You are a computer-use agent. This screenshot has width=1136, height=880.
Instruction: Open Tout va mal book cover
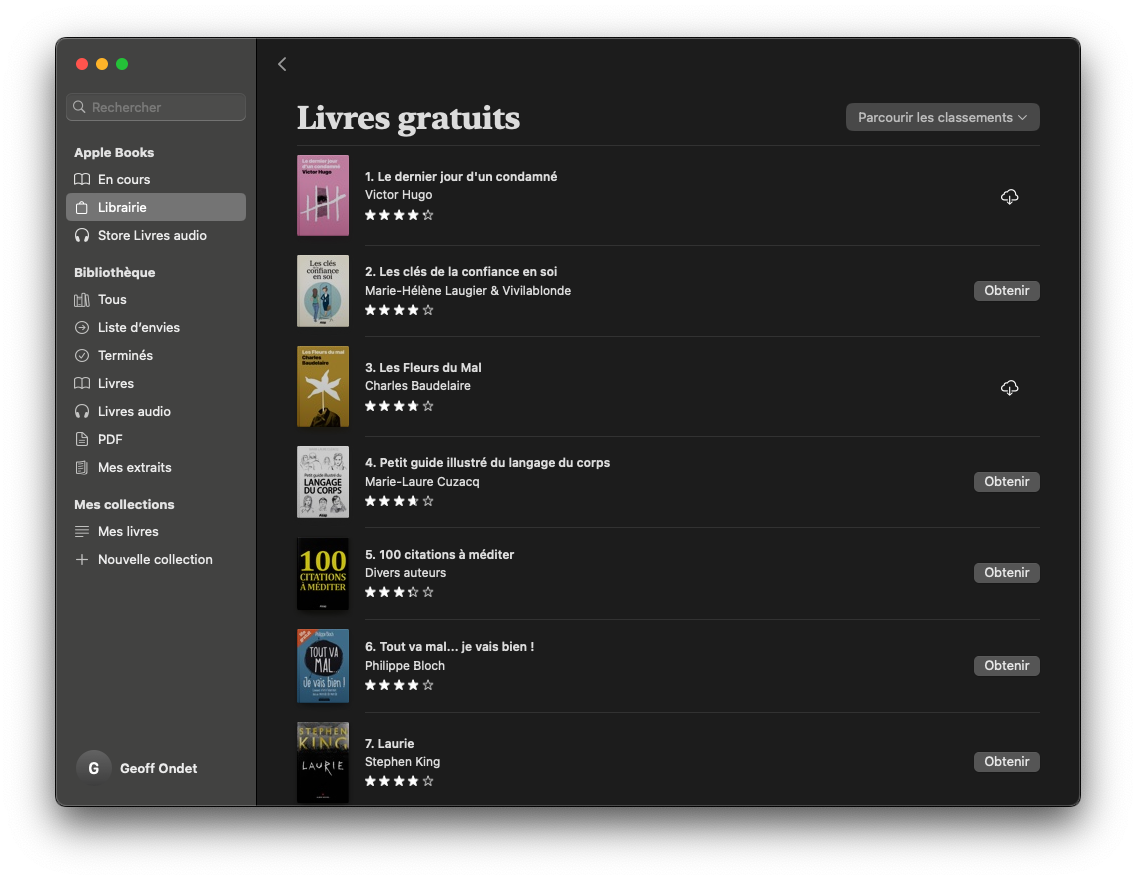pos(322,666)
